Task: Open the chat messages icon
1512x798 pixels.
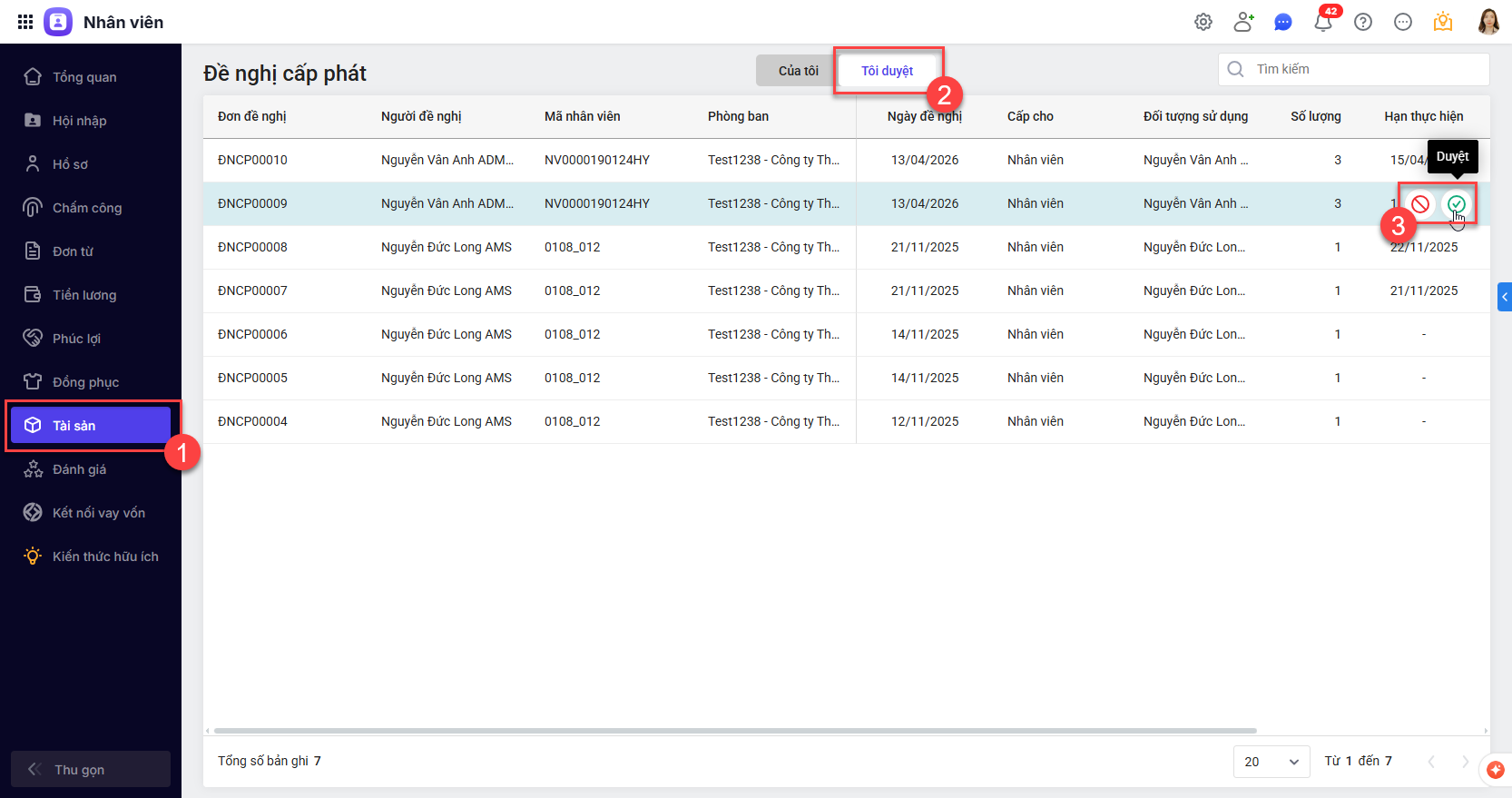Action: (1283, 22)
